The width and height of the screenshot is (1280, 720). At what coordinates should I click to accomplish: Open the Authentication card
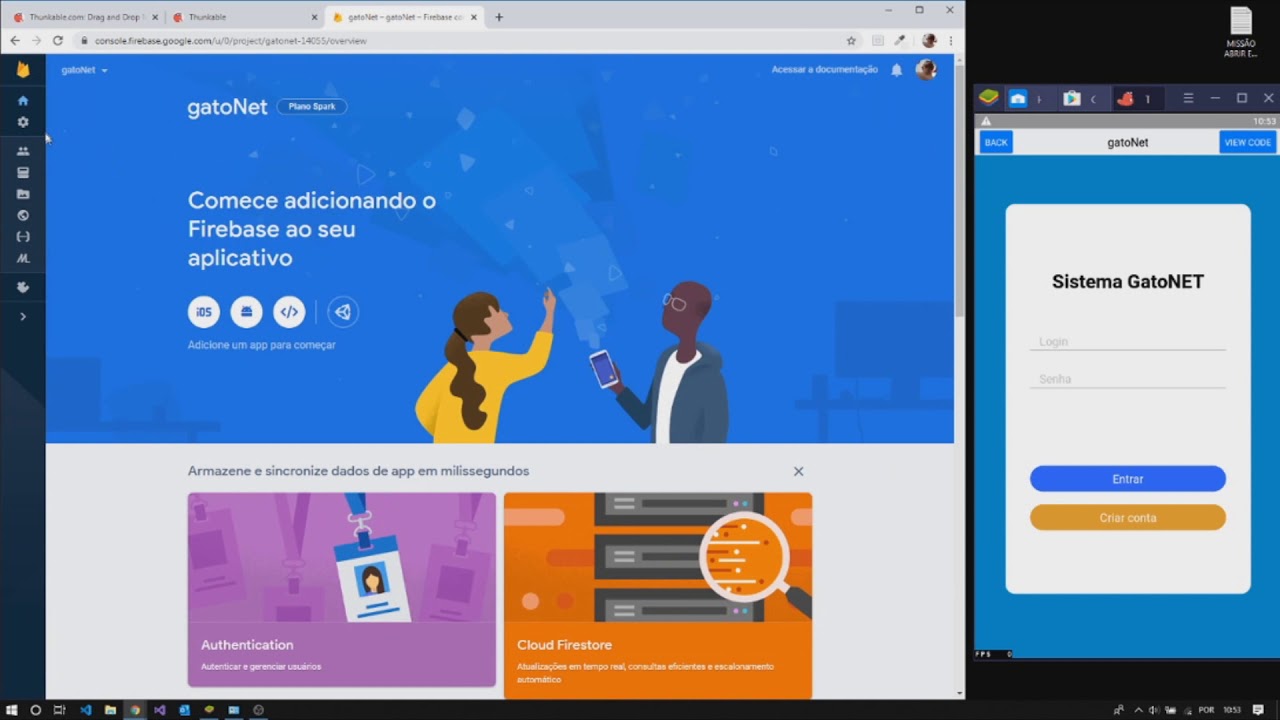tap(342, 589)
